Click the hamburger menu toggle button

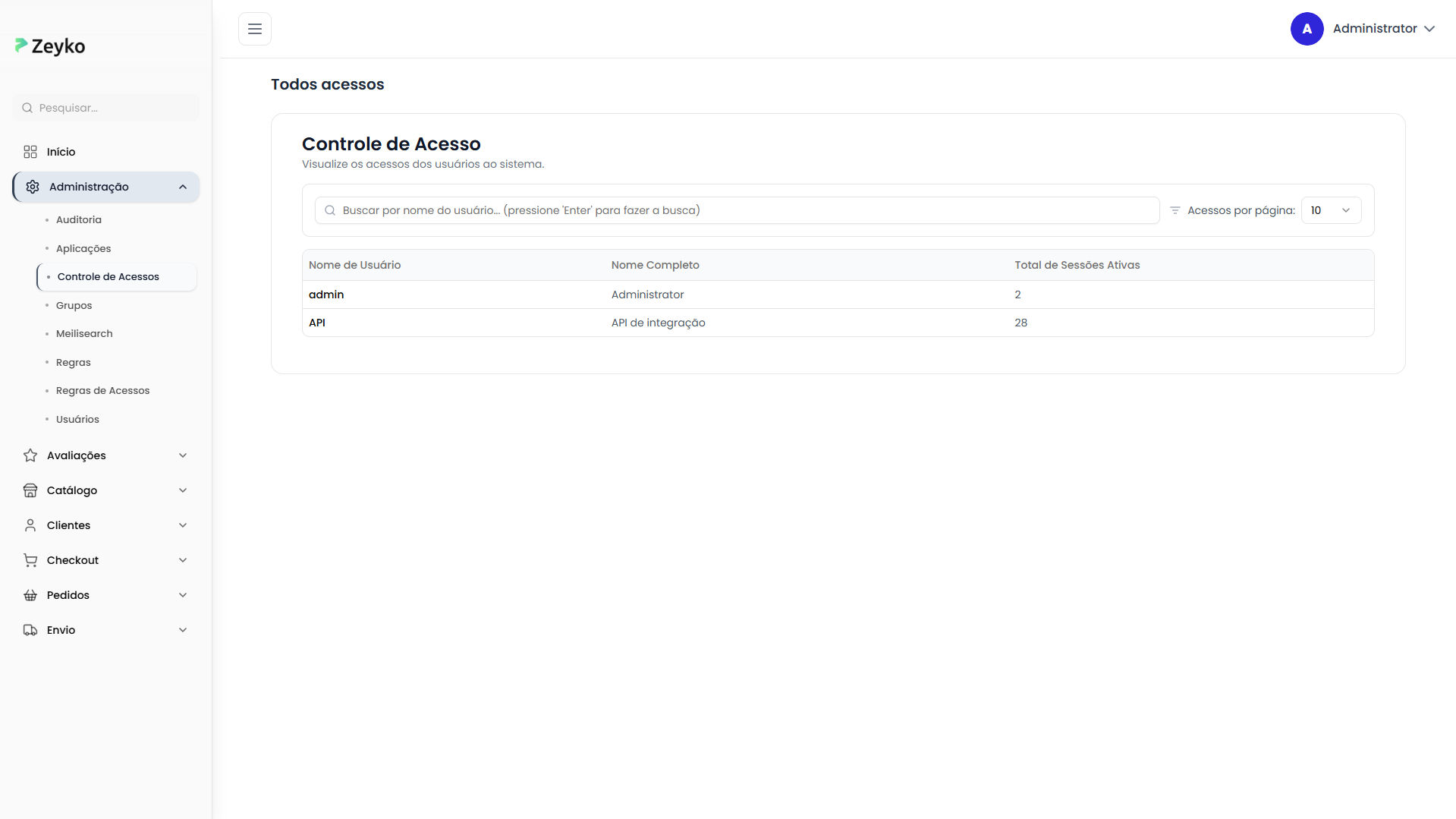coord(255,29)
